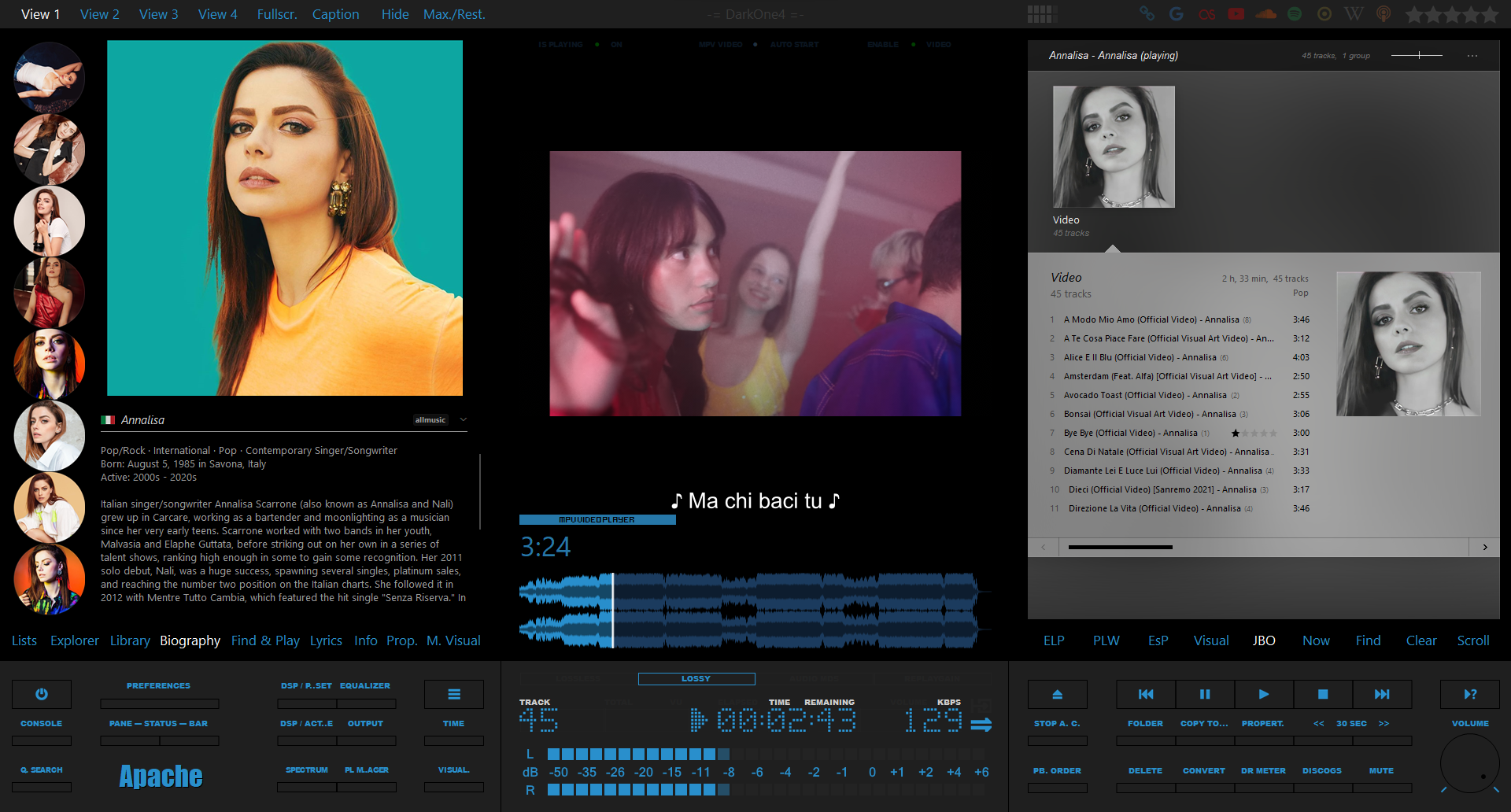1511x812 pixels.
Task: Switch to the ELP playlist tab
Action: click(x=1054, y=640)
